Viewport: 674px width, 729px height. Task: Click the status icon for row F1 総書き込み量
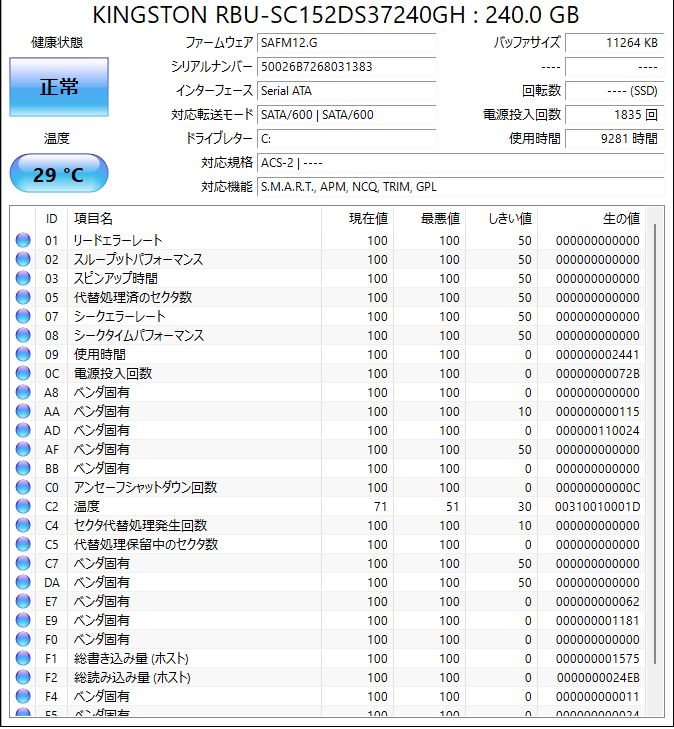(23, 658)
